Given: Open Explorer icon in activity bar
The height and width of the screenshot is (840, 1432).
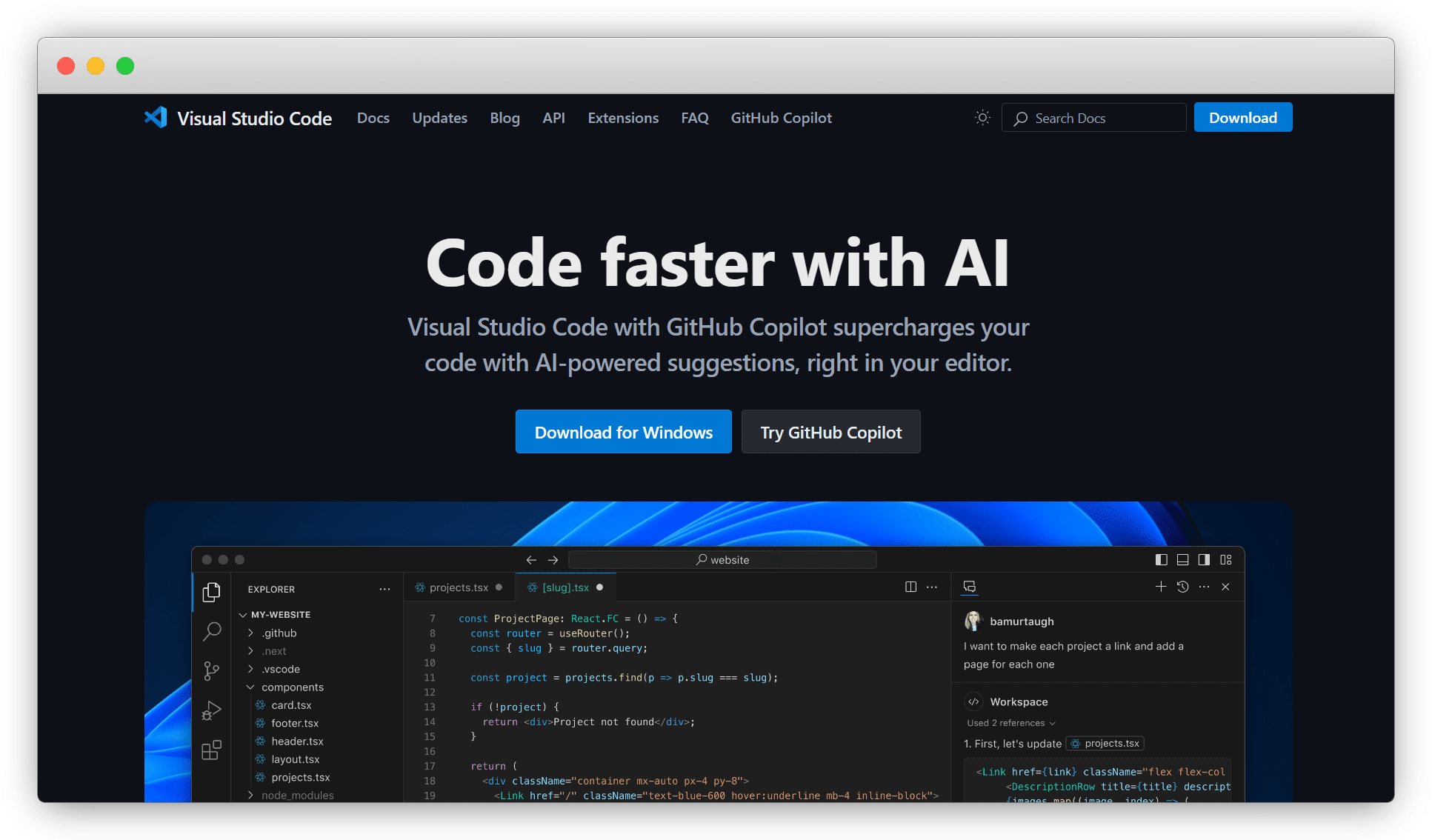Looking at the screenshot, I should [211, 592].
